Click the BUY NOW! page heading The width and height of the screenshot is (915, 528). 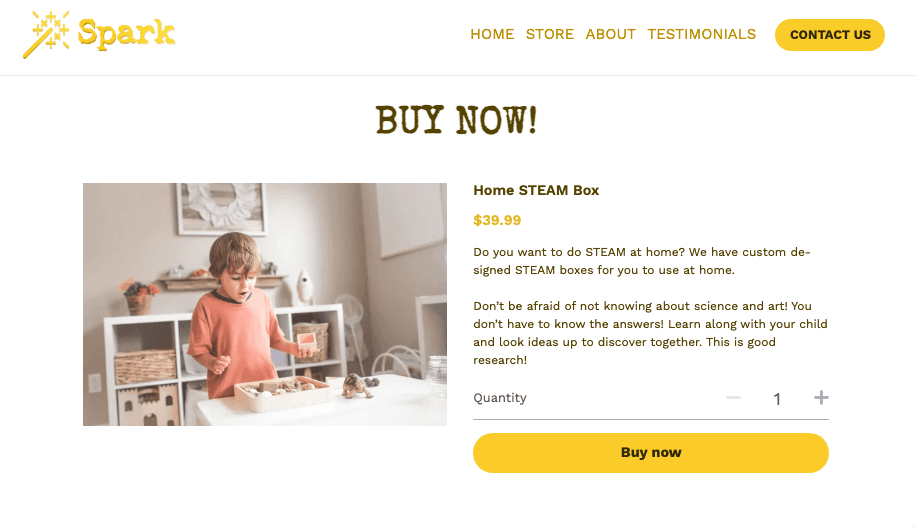pos(457,121)
